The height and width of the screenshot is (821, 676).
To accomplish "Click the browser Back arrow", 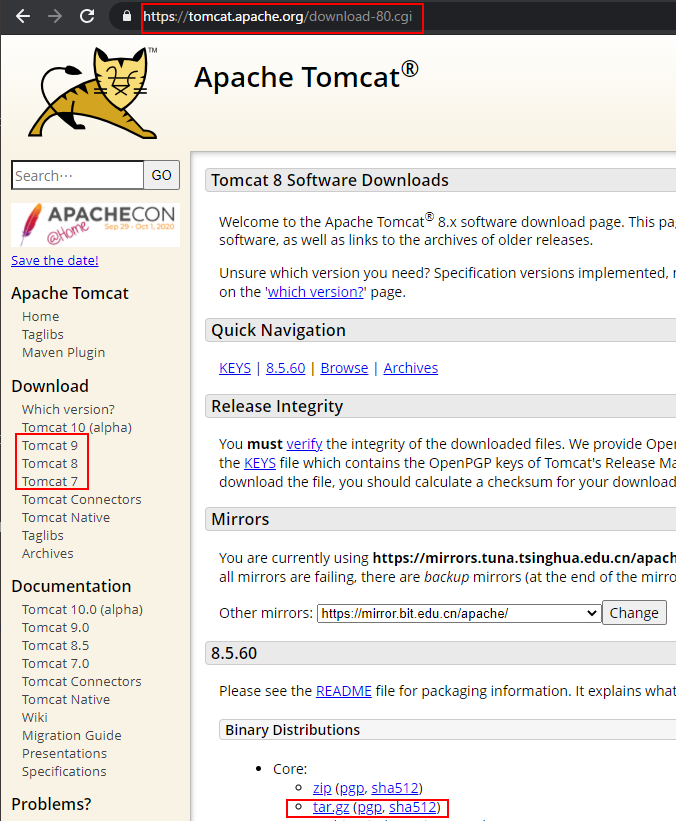I will (x=23, y=17).
